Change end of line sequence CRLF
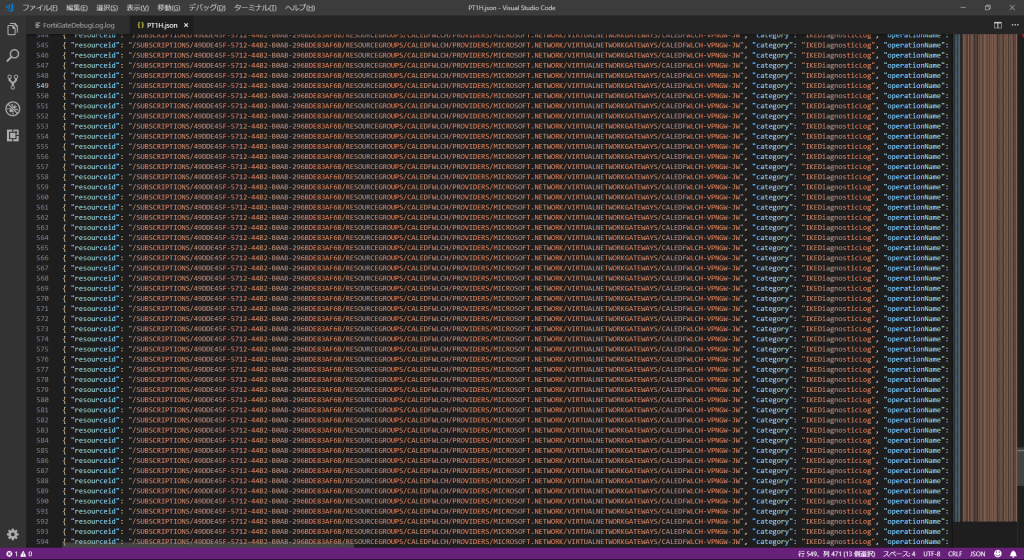1024x560 pixels. point(955,554)
